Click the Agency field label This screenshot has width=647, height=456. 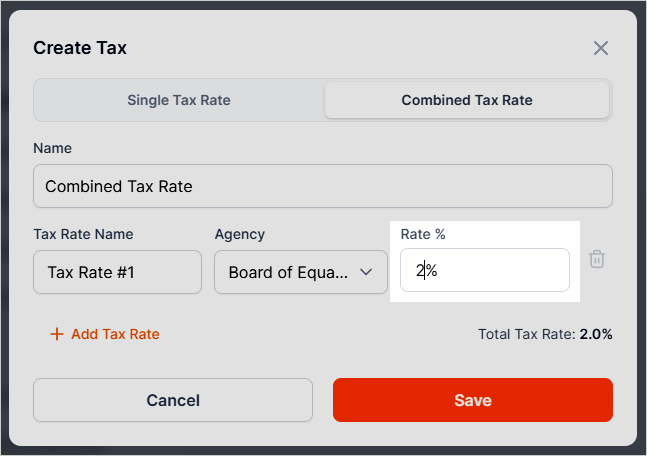[239, 234]
